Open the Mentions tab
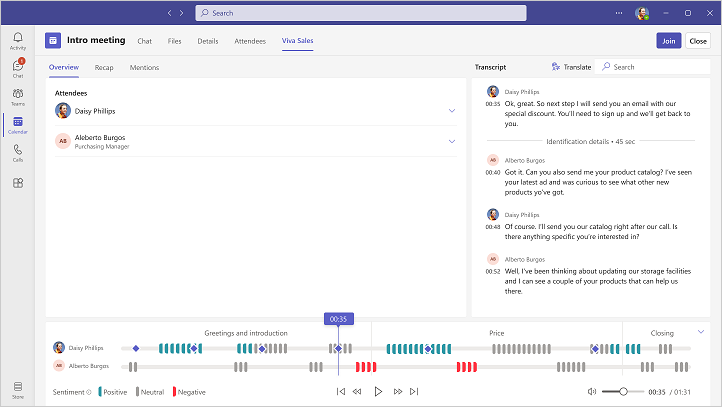Screen dimensions: 722x407 click(x=144, y=68)
